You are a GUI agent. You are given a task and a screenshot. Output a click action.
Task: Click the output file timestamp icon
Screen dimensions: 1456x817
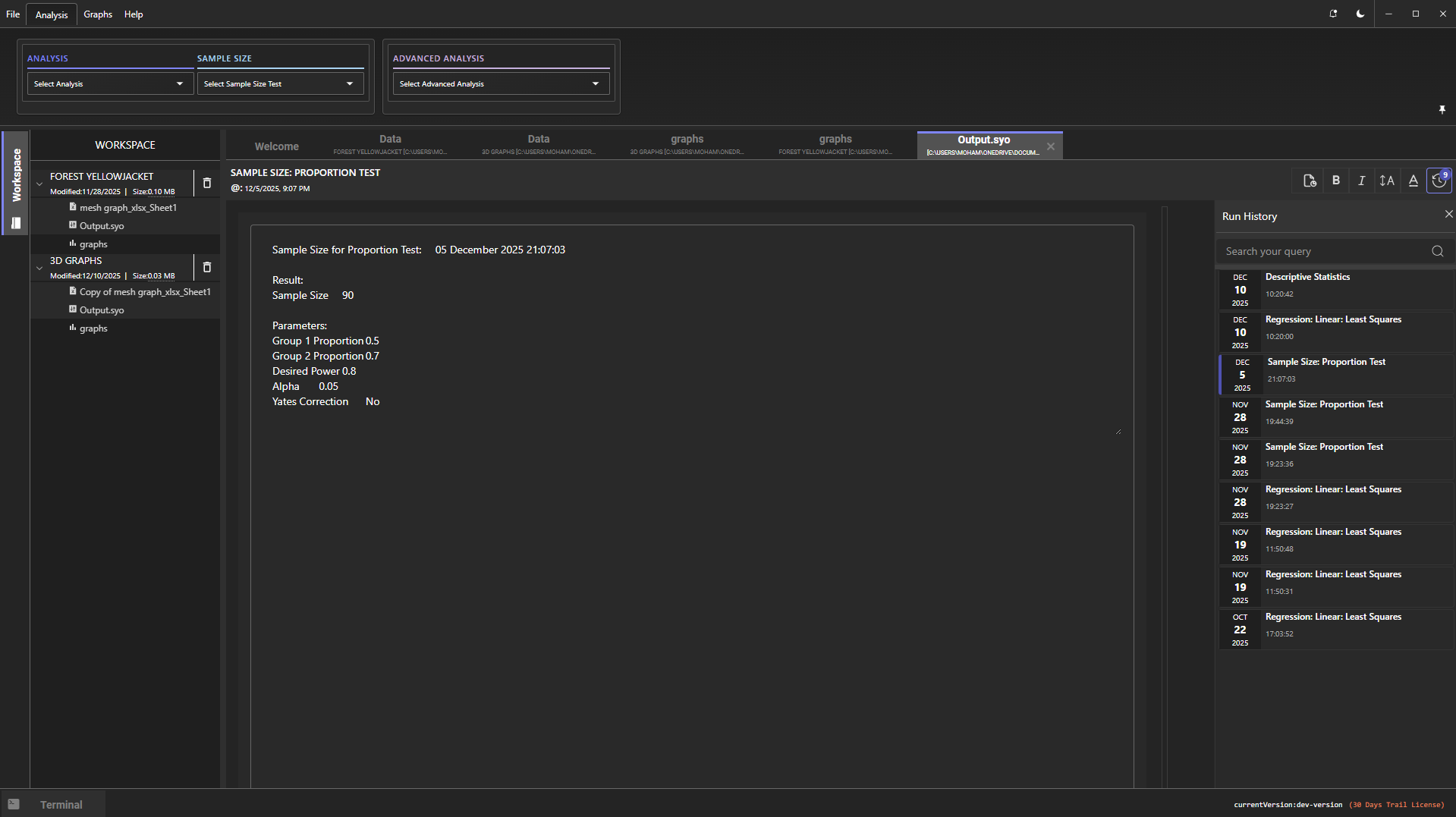click(1310, 181)
